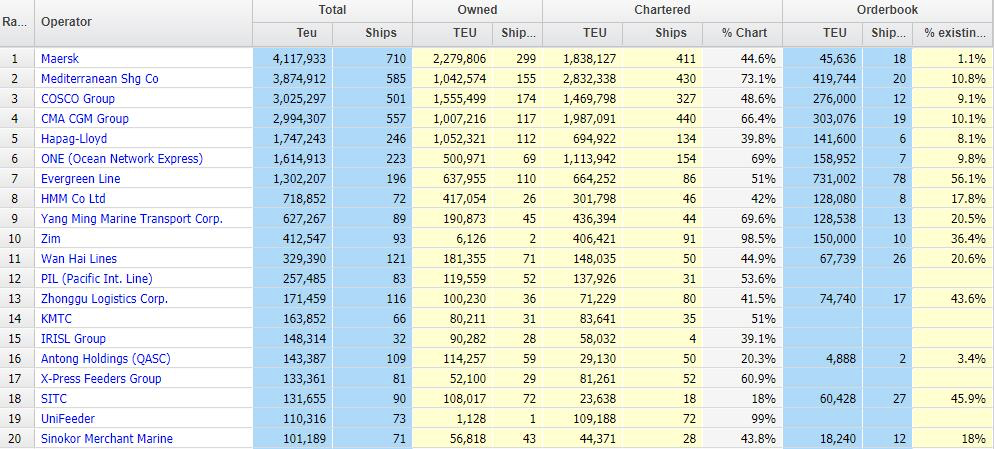Click the Total group column header
This screenshot has width=994, height=449.
[332, 10]
